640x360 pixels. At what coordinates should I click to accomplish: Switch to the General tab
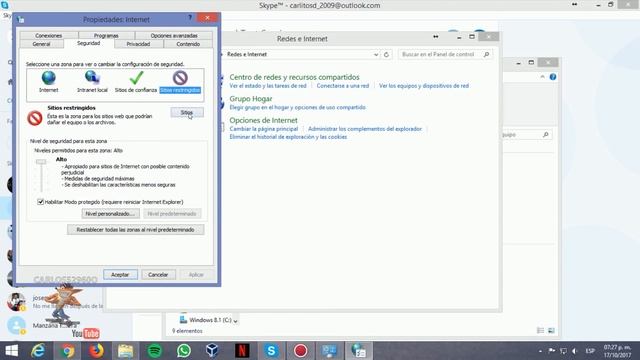(x=42, y=44)
